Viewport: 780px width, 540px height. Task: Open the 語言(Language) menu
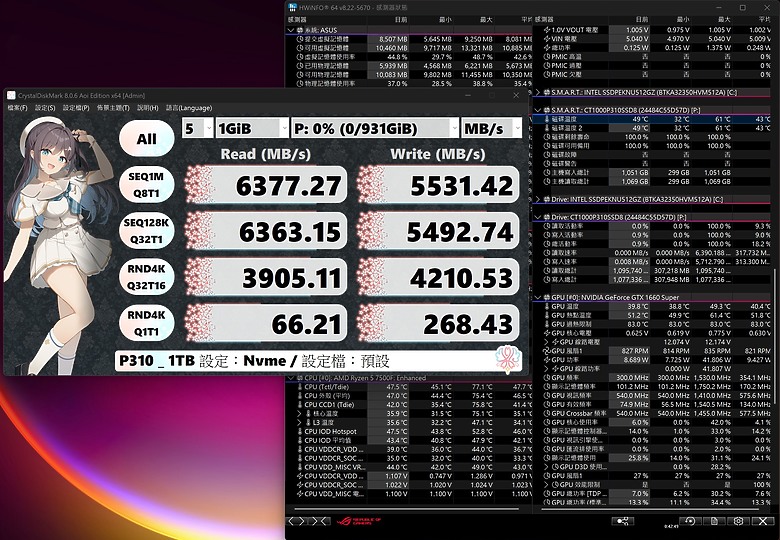189,108
